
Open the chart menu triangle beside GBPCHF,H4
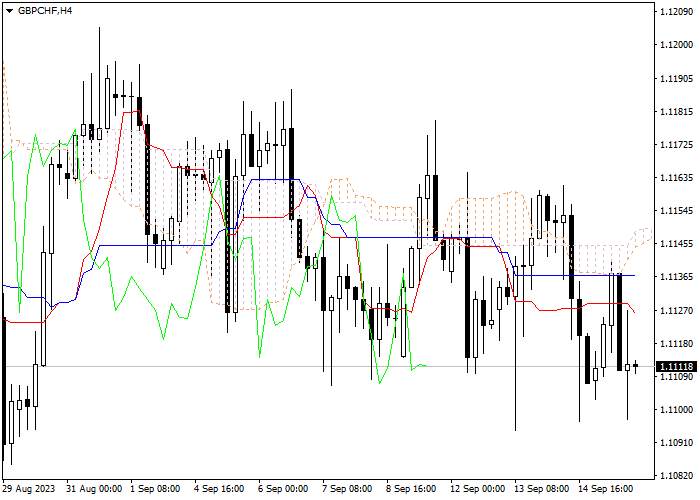[9, 11]
